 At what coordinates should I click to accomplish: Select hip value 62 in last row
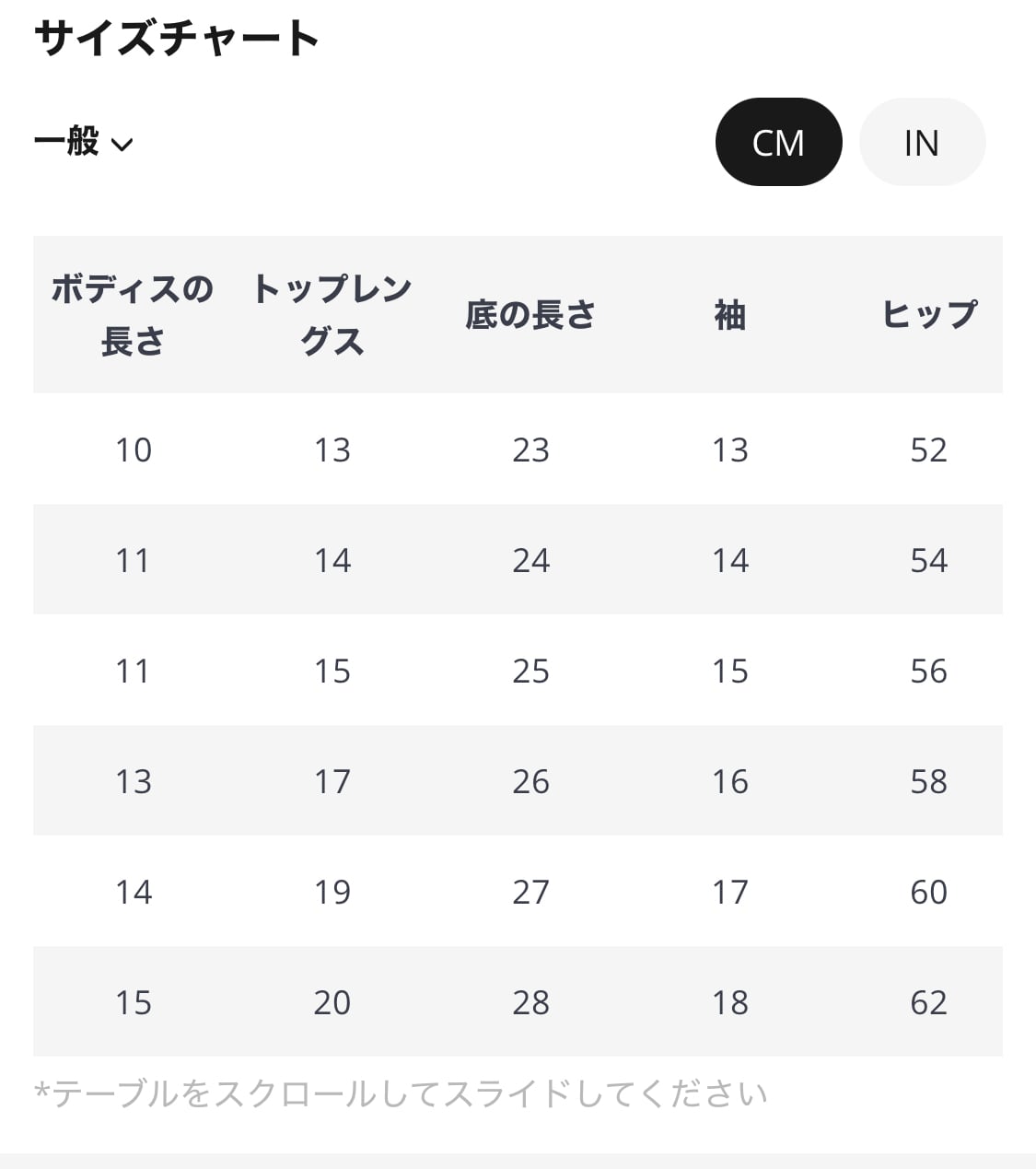[x=928, y=1002]
